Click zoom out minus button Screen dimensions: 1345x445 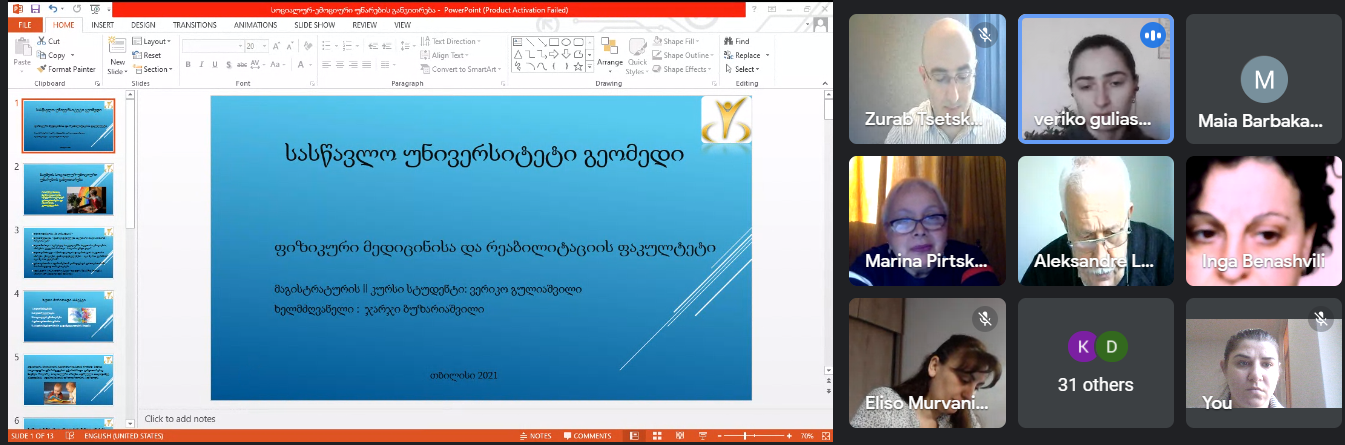coord(720,436)
